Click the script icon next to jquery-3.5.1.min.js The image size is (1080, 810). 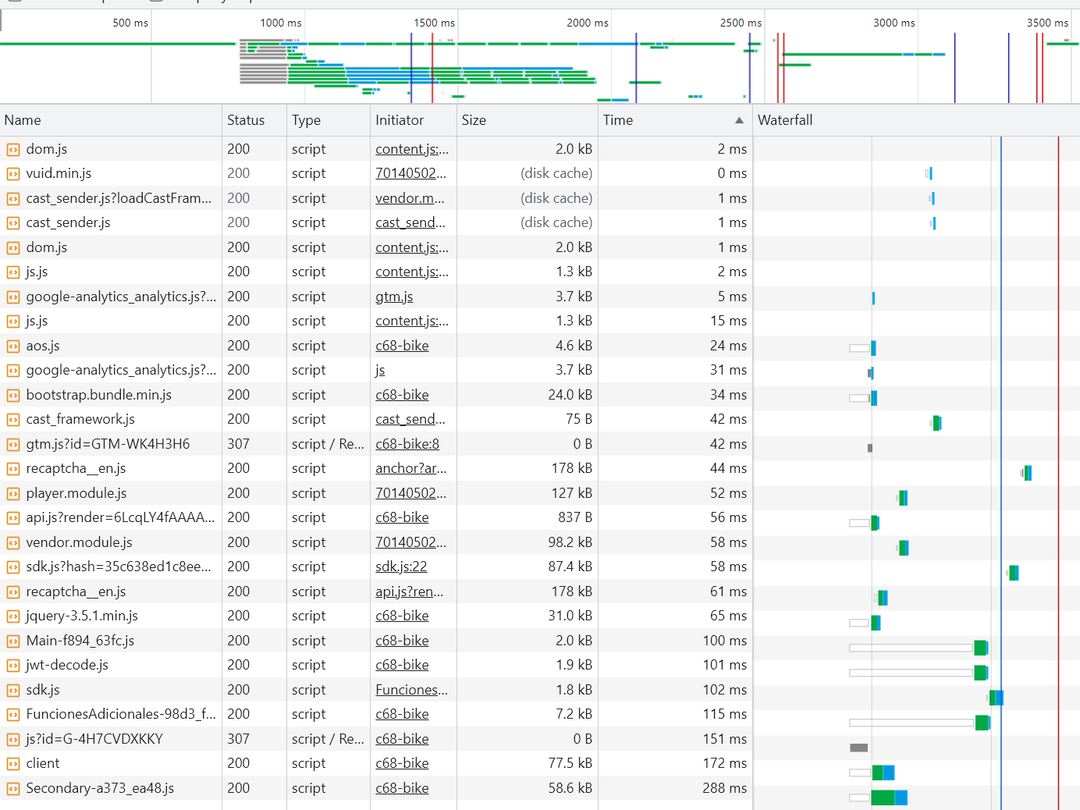pyautogui.click(x=13, y=616)
